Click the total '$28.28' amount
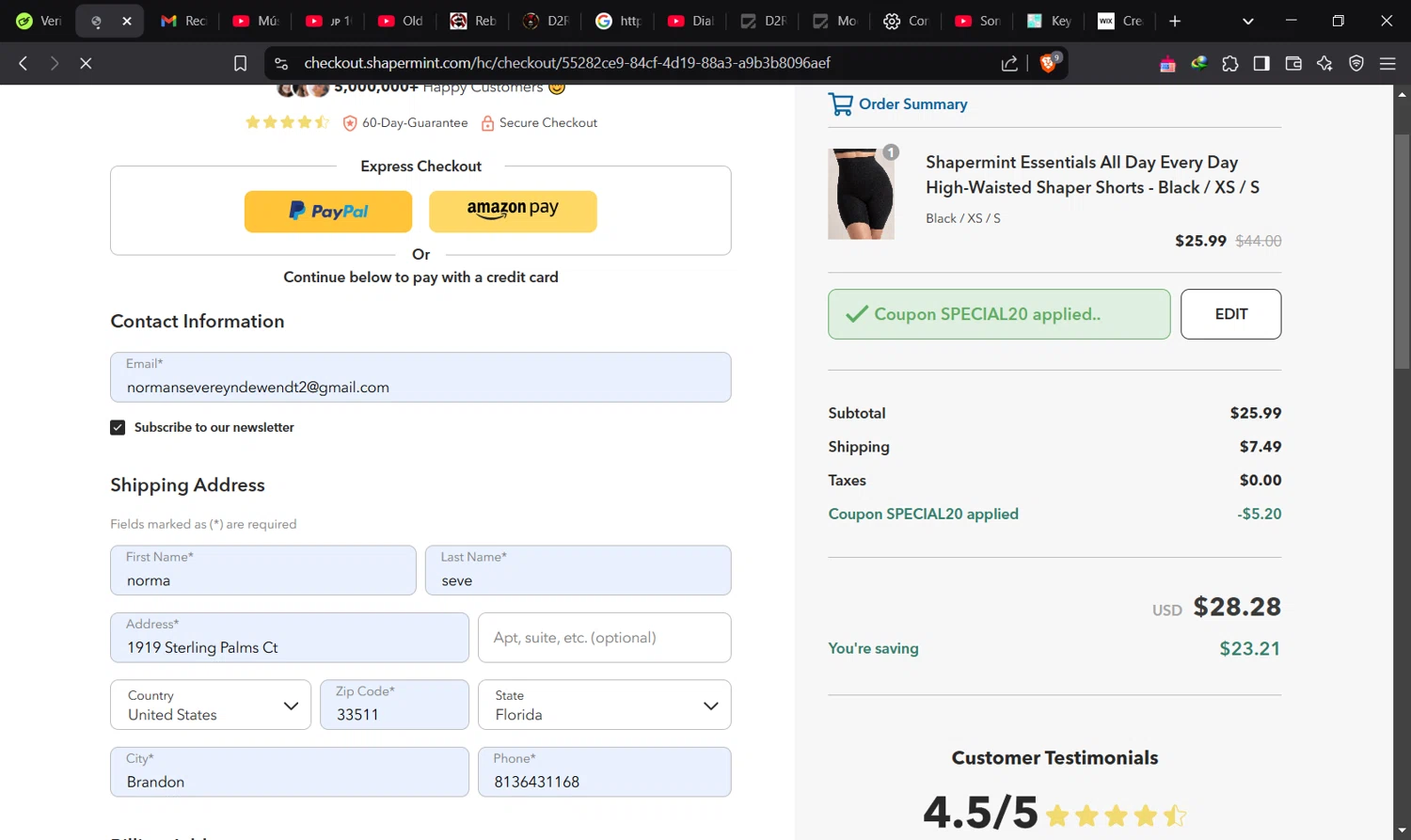Viewport: 1411px width, 840px height. pos(1237,607)
